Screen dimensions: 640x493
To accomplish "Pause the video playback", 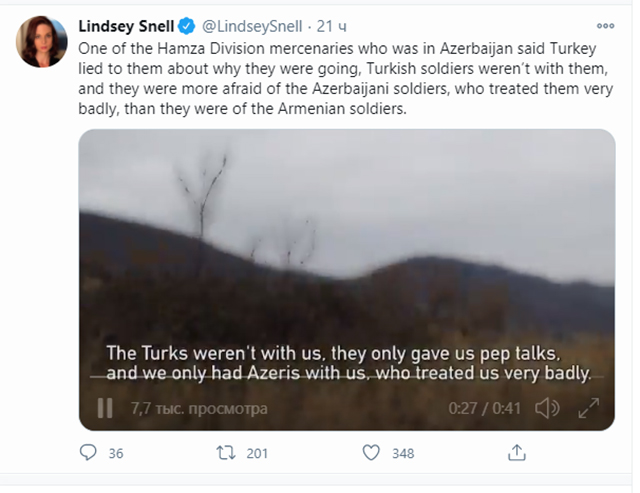I will (x=105, y=408).
